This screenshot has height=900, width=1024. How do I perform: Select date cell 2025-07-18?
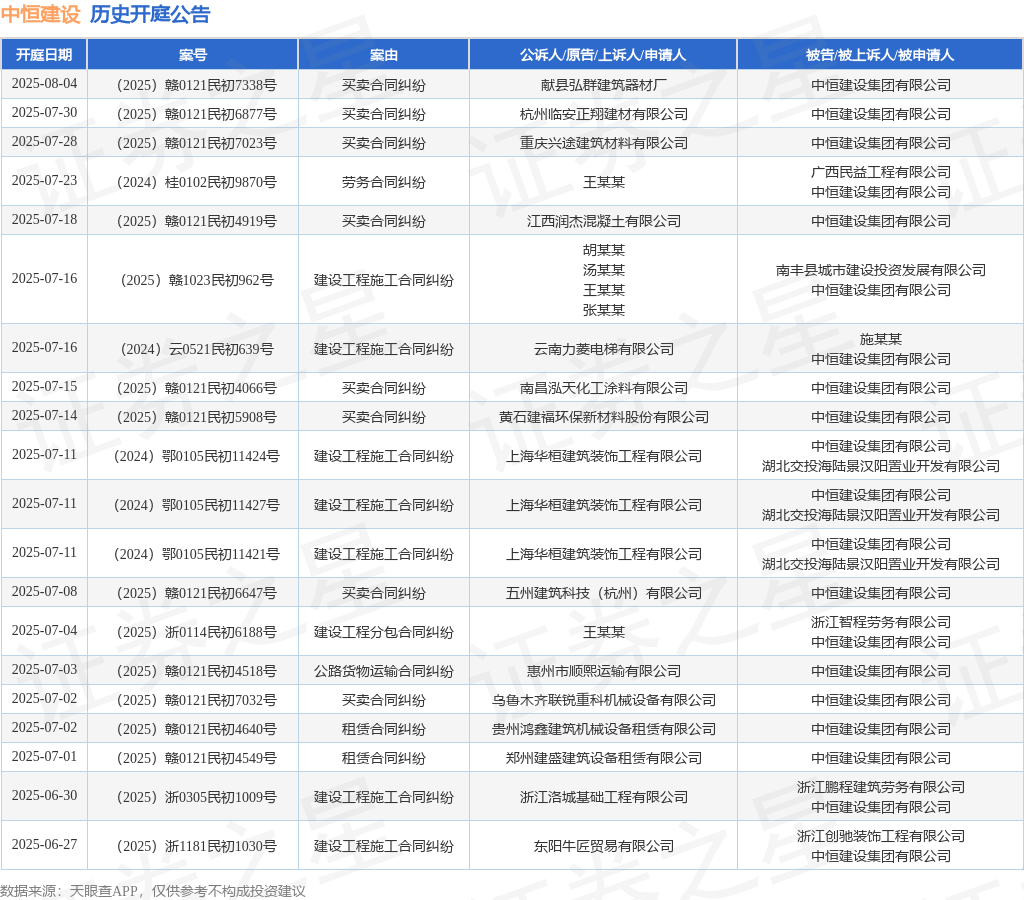pos(44,219)
